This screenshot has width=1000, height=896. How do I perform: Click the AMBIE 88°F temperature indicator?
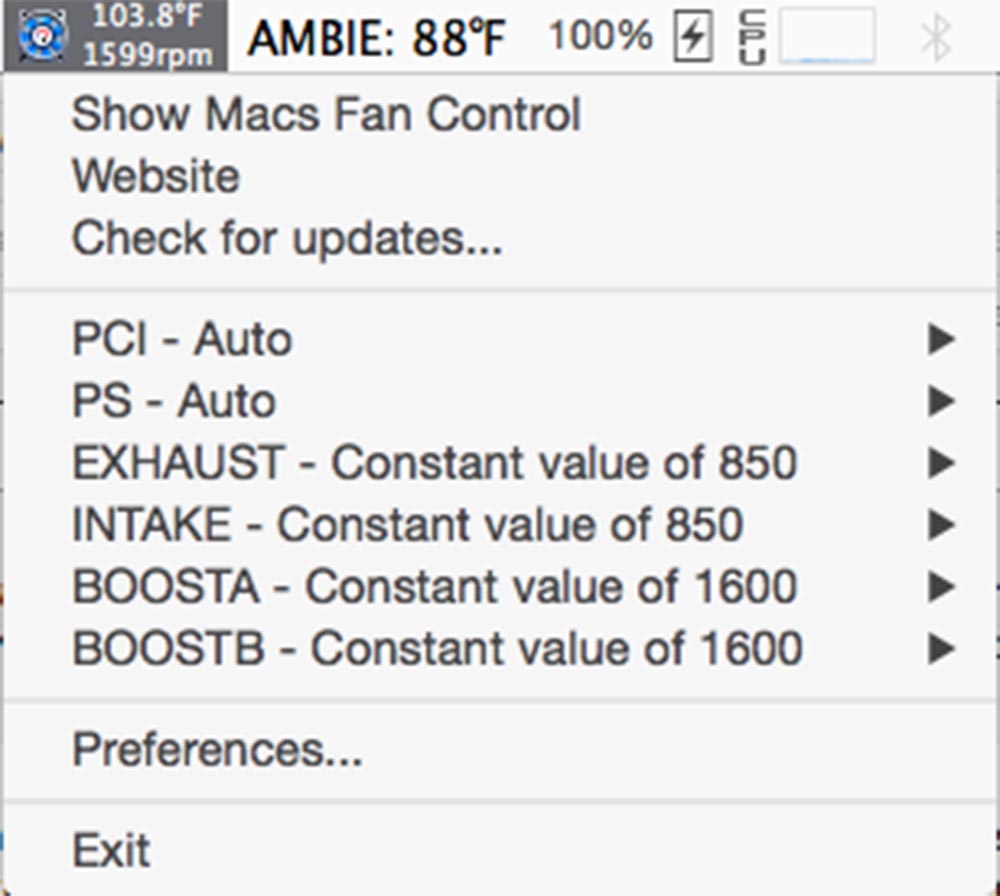pos(377,38)
